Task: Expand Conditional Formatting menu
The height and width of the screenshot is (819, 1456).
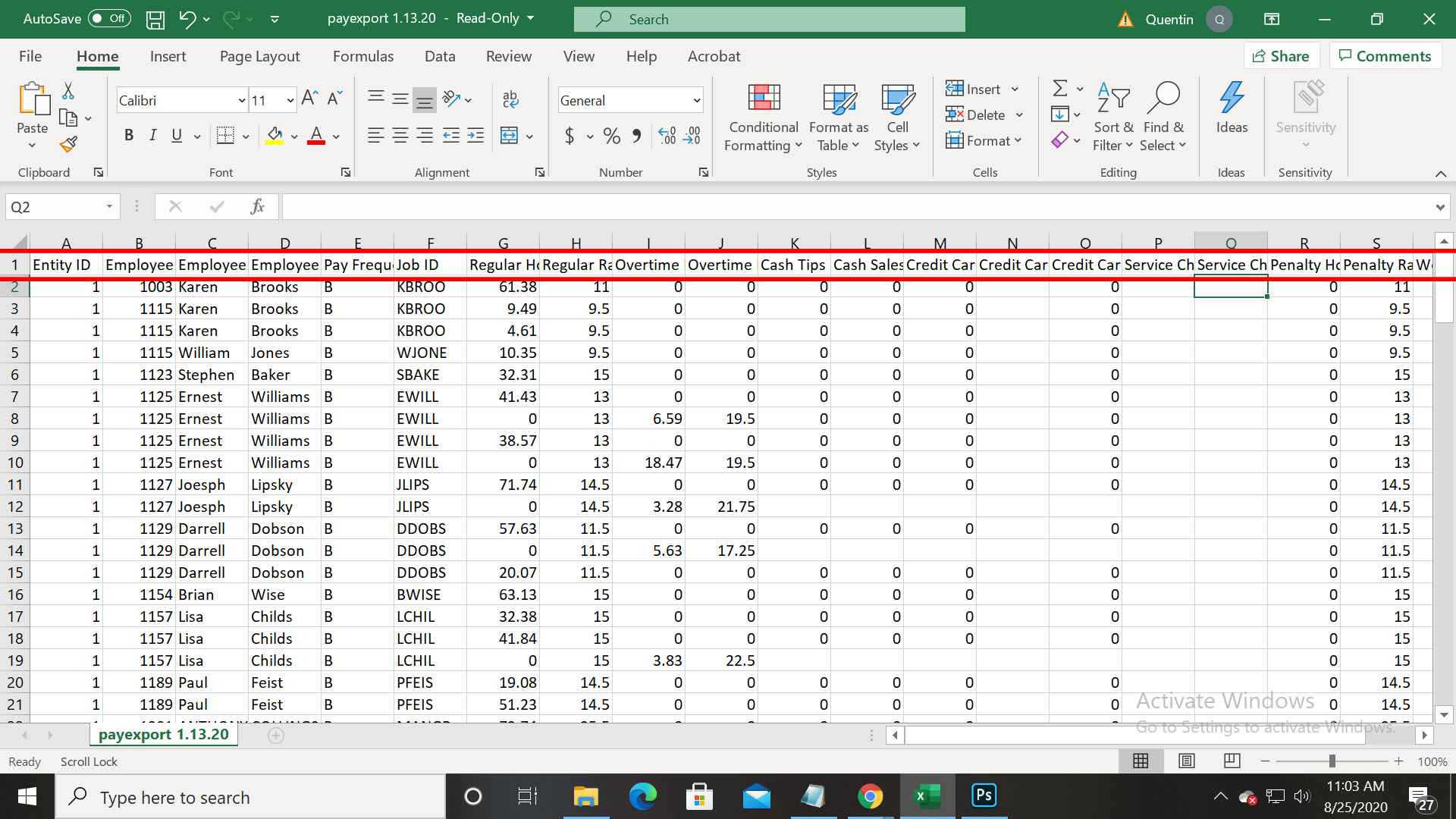Action: (x=764, y=118)
